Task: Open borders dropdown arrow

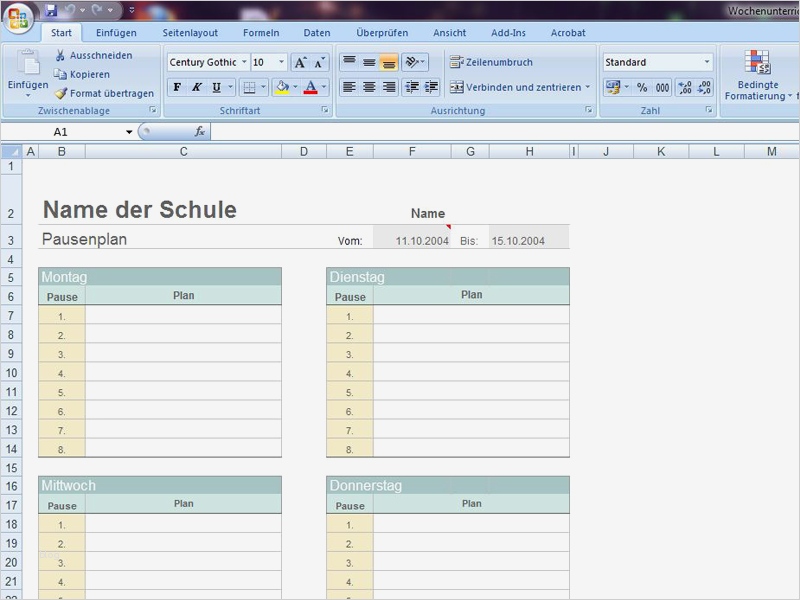Action: tap(263, 87)
